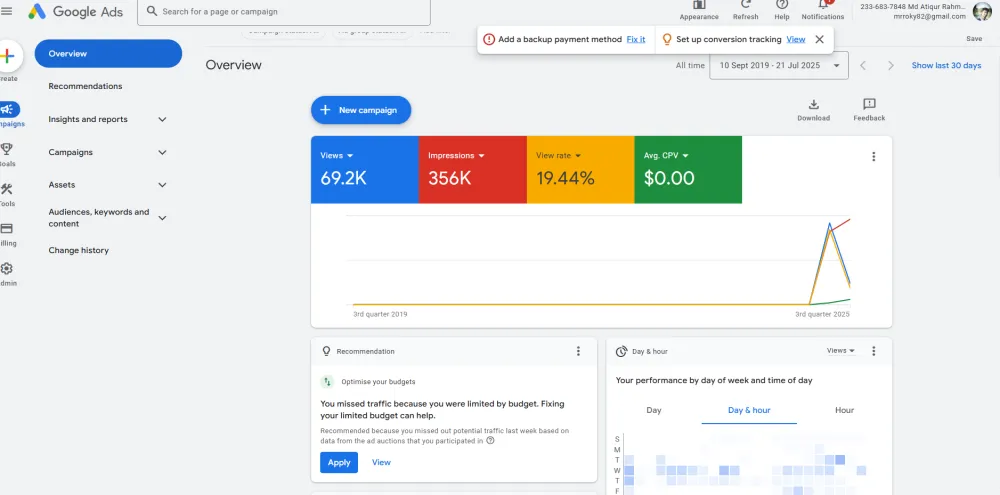
Task: Change the Views metric dropdown
Action: (337, 156)
